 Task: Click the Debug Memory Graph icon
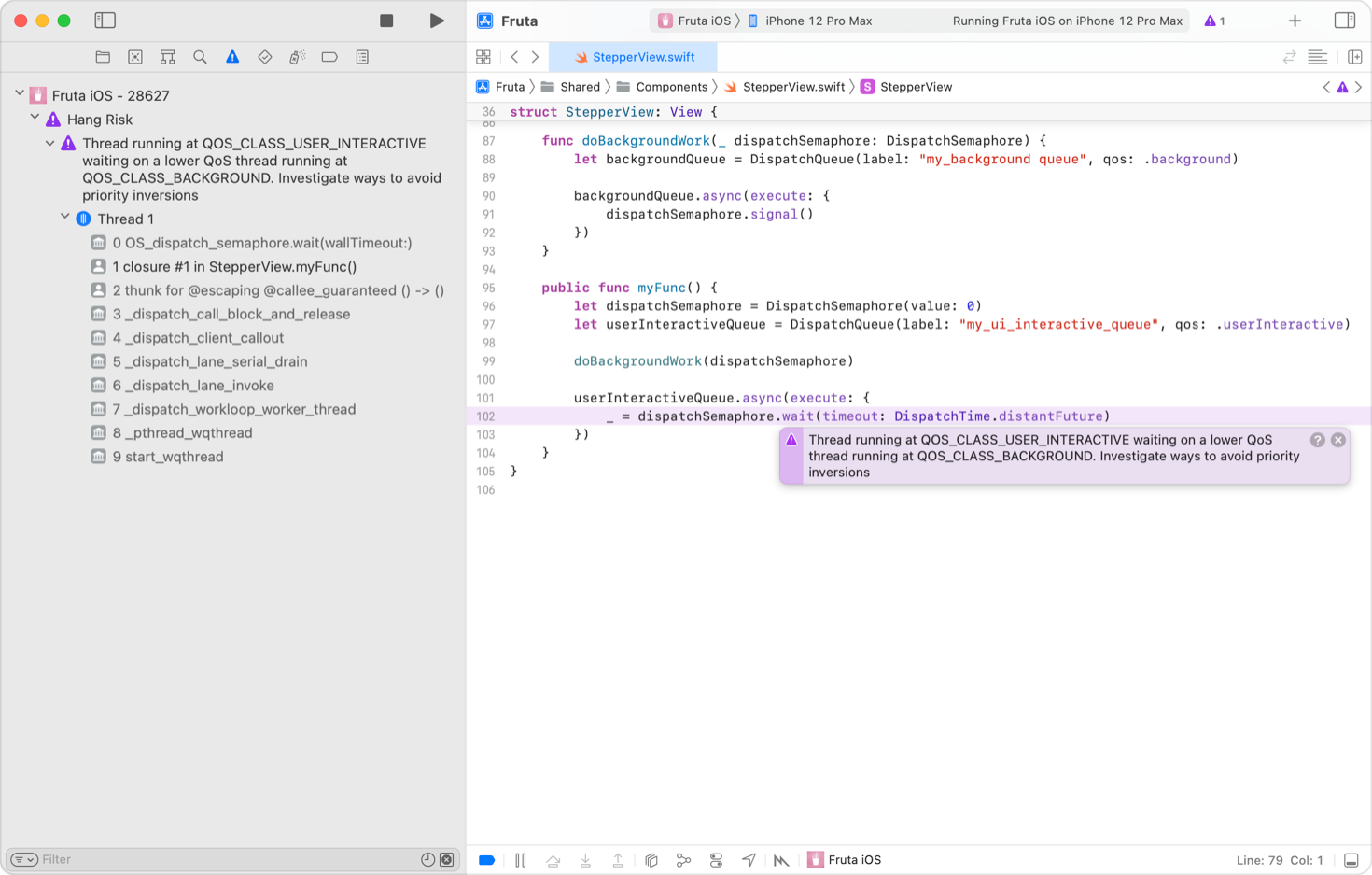coord(683,859)
